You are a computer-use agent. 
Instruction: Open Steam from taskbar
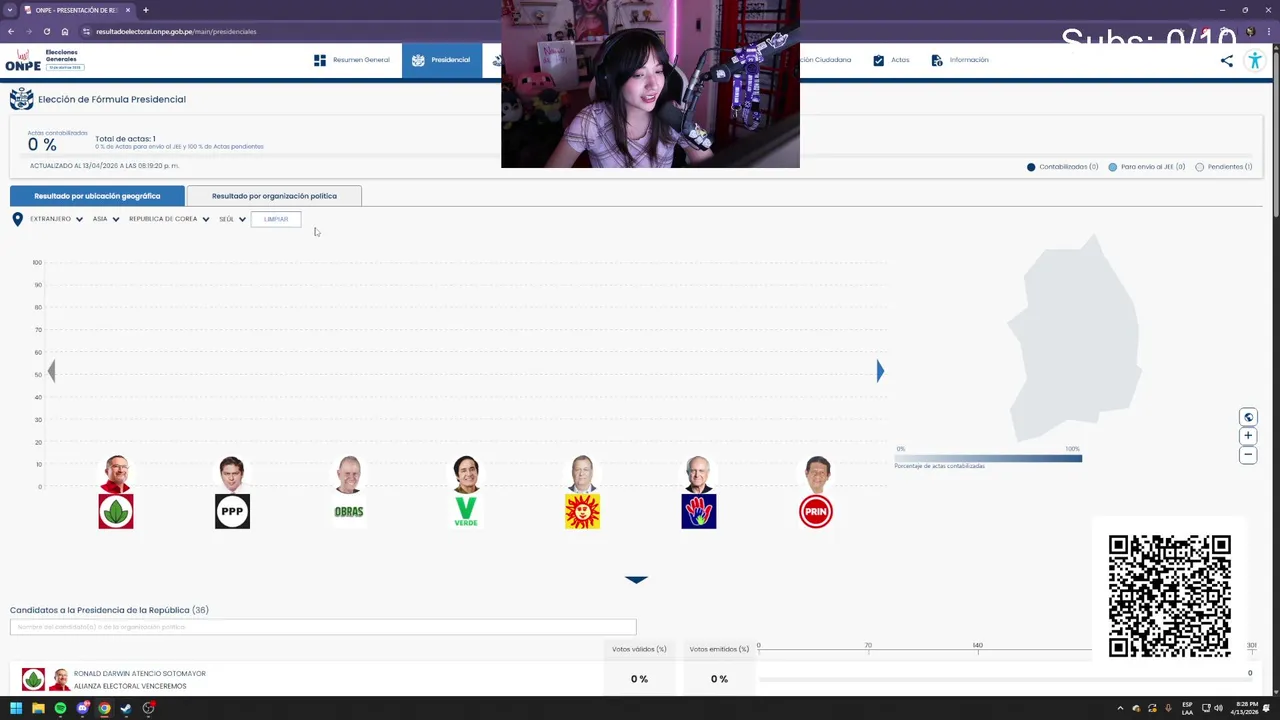(x=126, y=708)
